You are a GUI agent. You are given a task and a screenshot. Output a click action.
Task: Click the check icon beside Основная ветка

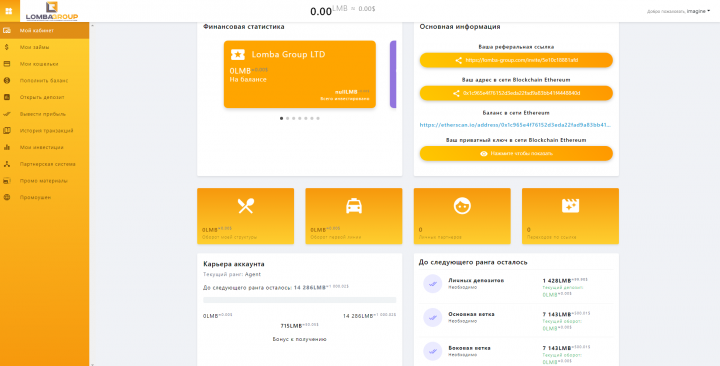coord(433,317)
